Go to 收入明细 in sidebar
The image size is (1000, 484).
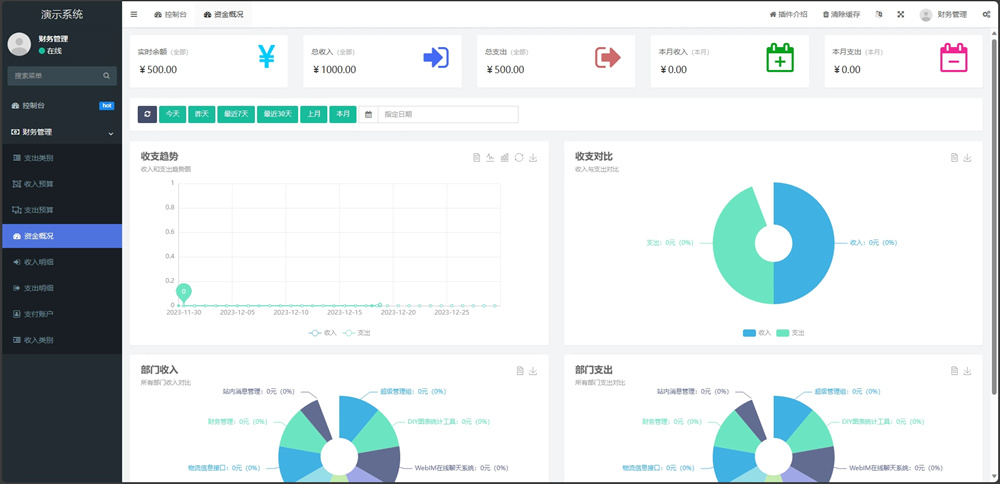pos(61,262)
